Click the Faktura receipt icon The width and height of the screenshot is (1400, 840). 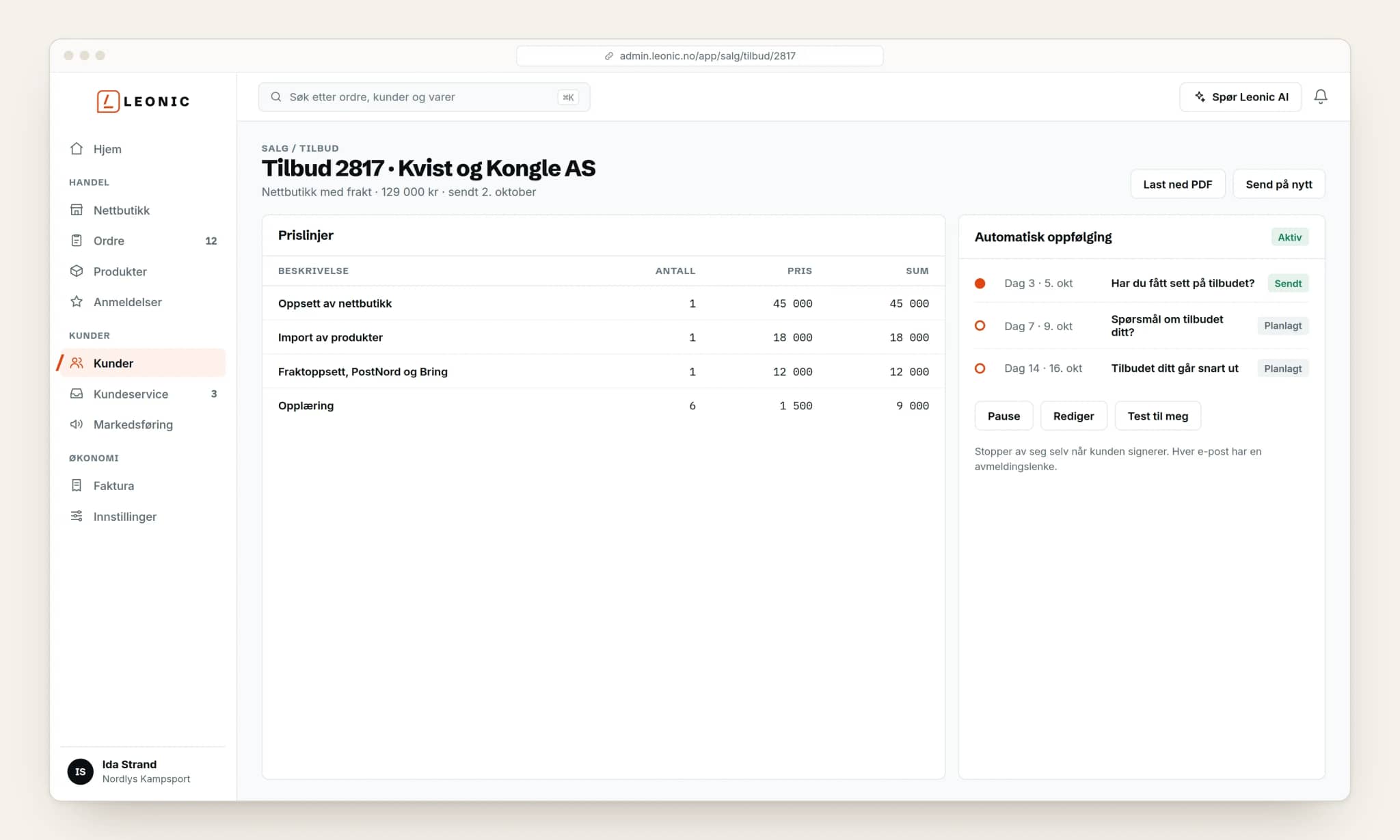[x=77, y=485]
